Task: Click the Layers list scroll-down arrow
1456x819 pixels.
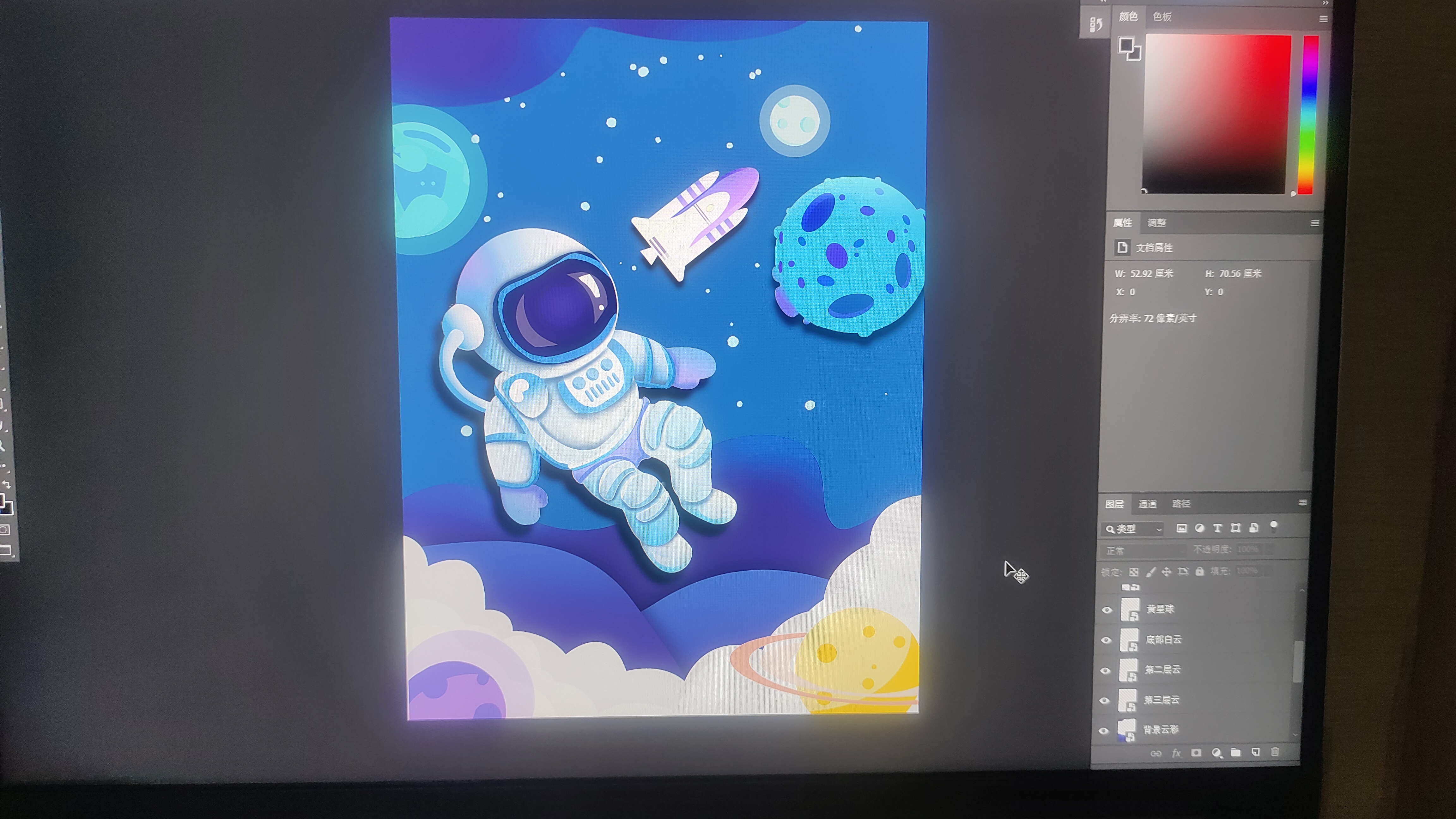Action: point(1295,735)
